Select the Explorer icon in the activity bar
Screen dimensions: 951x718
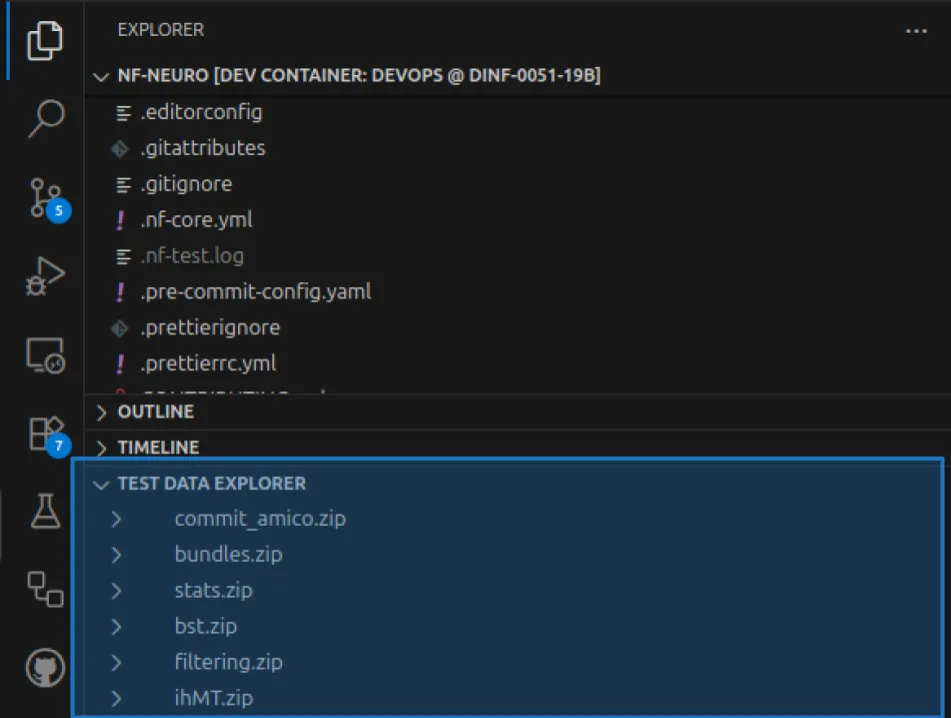(x=40, y=40)
